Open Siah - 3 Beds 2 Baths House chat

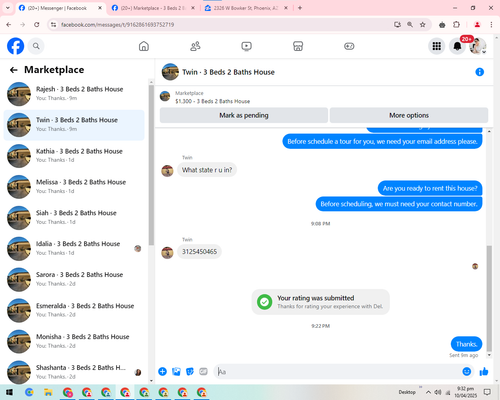click(74, 218)
